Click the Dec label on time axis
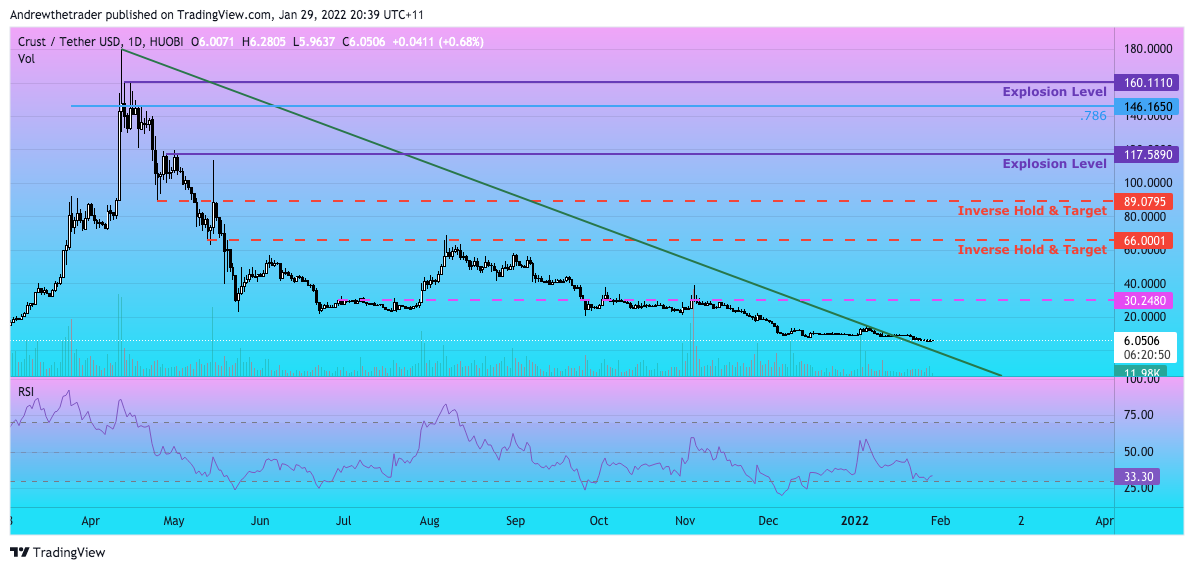 (x=768, y=521)
